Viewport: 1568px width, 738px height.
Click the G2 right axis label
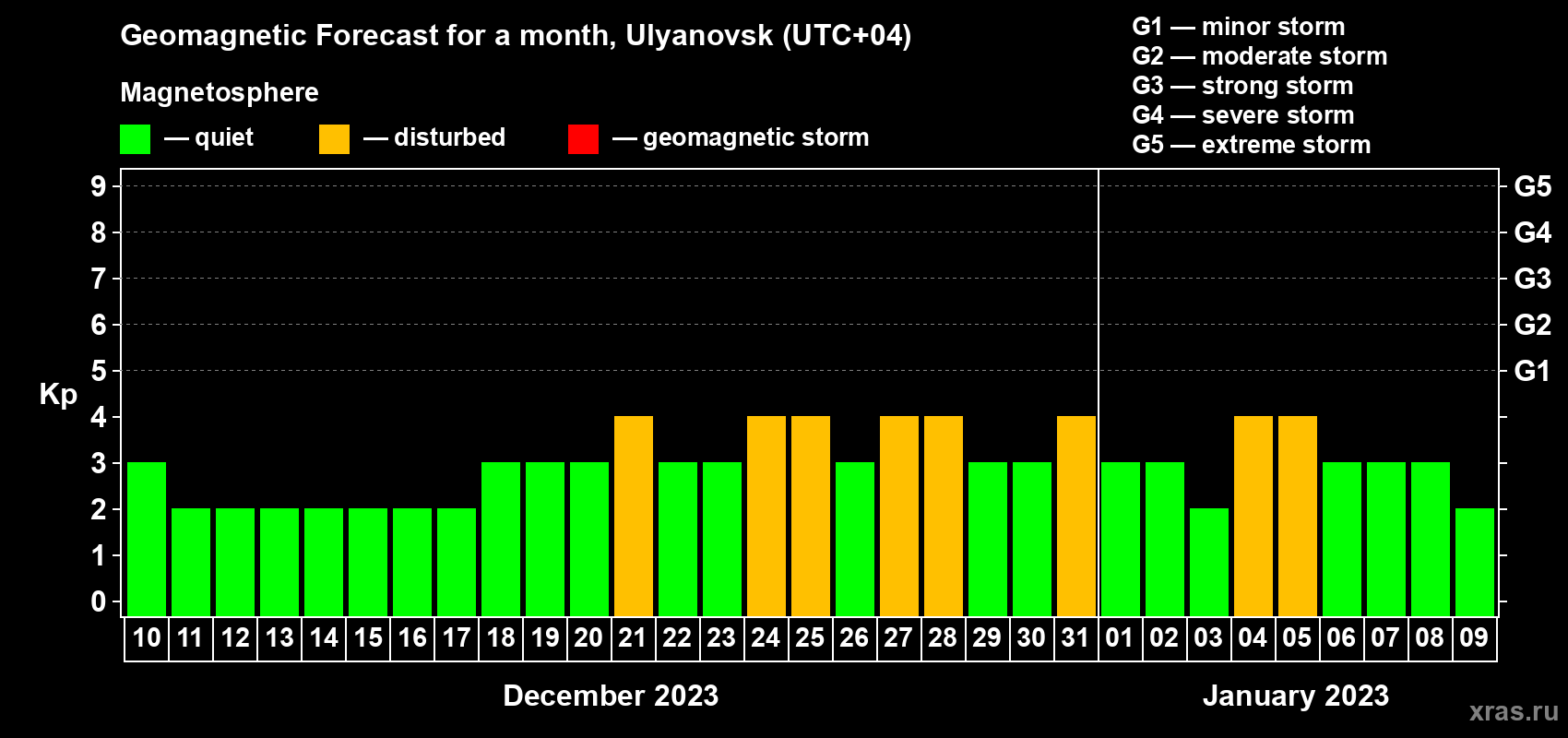pyautogui.click(x=1533, y=325)
